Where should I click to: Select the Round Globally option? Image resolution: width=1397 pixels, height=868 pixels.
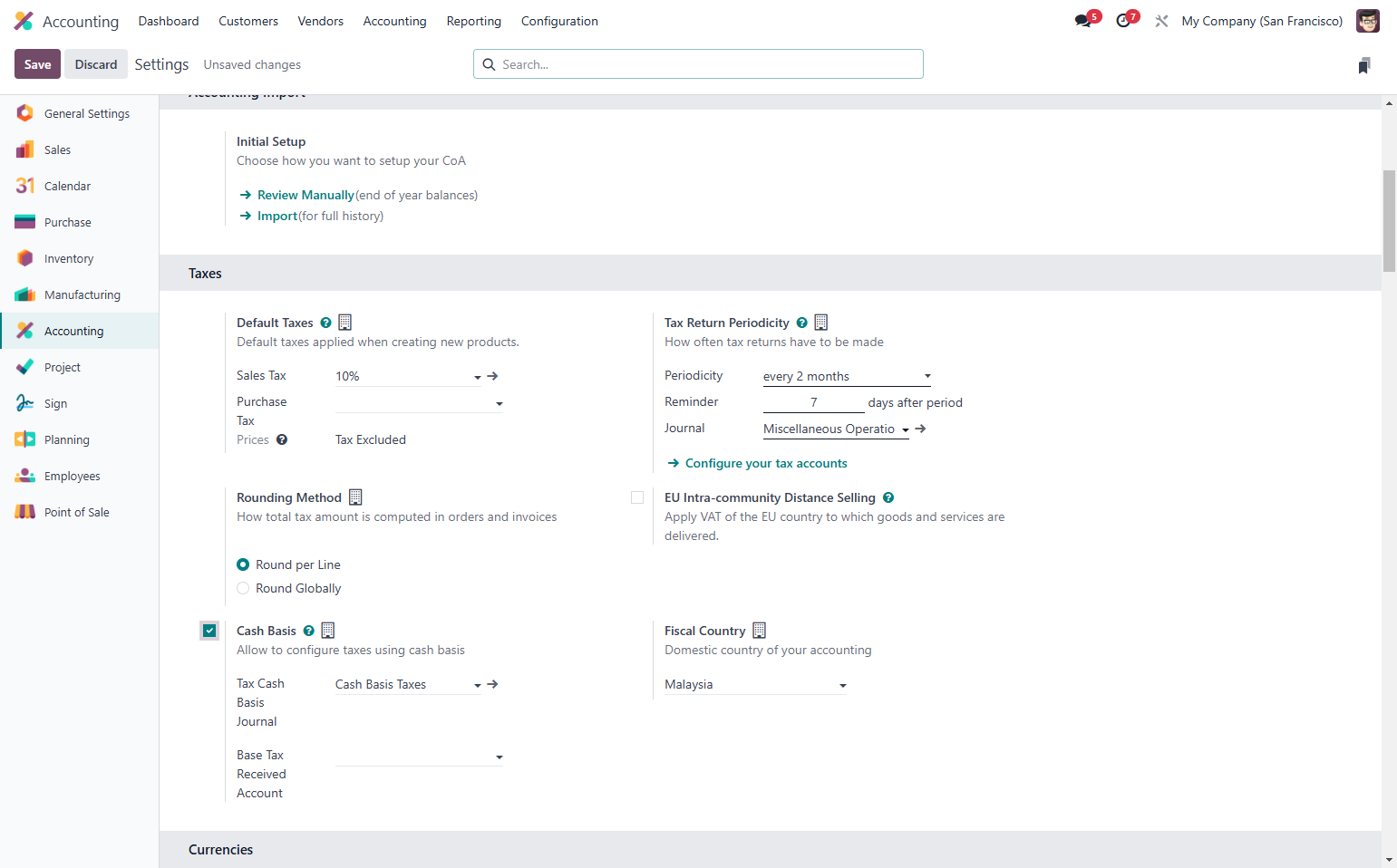(243, 588)
